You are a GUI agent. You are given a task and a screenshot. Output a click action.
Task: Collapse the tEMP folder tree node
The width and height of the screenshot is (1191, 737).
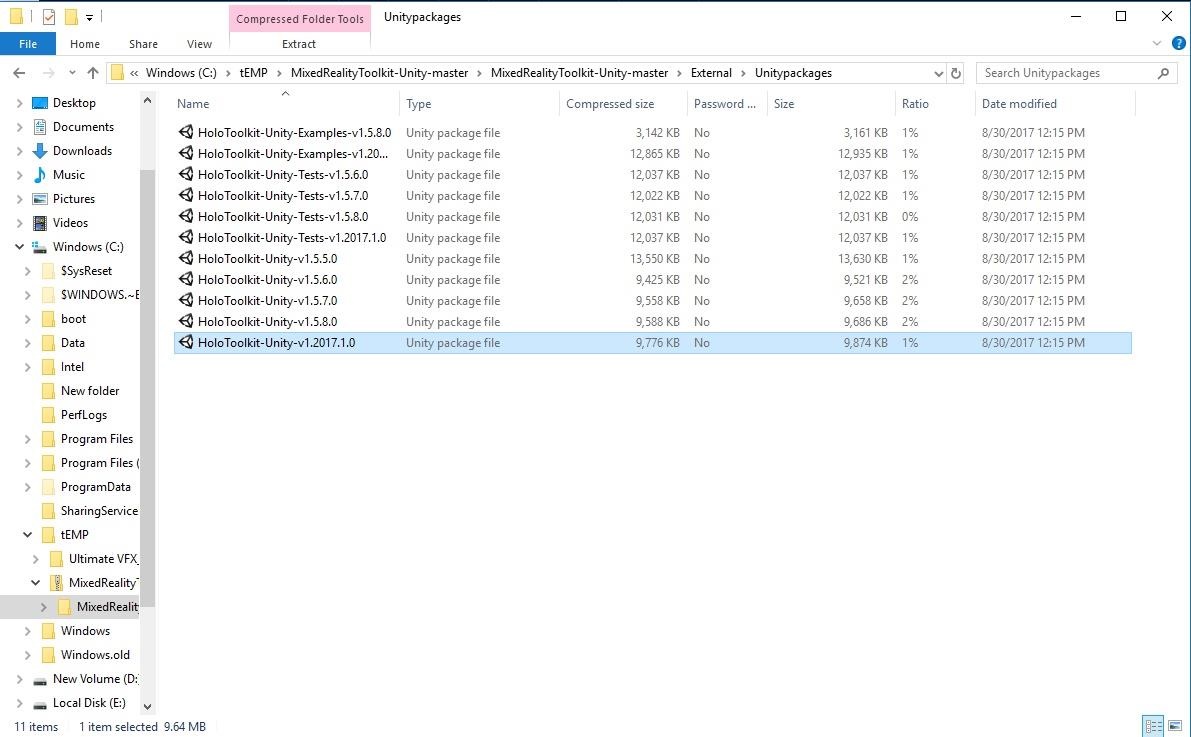[x=27, y=535]
